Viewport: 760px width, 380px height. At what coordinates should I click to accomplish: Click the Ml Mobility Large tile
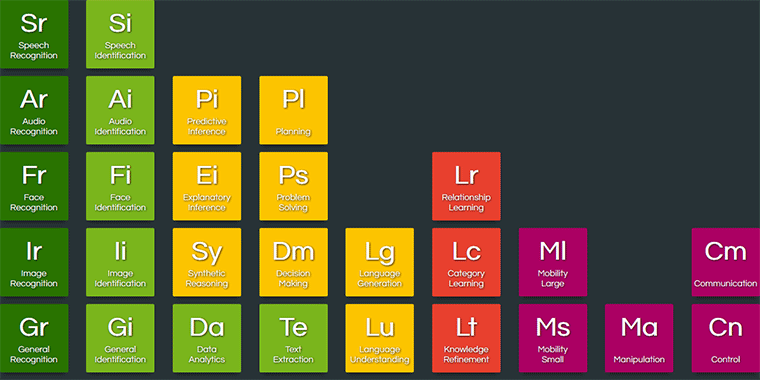click(553, 262)
